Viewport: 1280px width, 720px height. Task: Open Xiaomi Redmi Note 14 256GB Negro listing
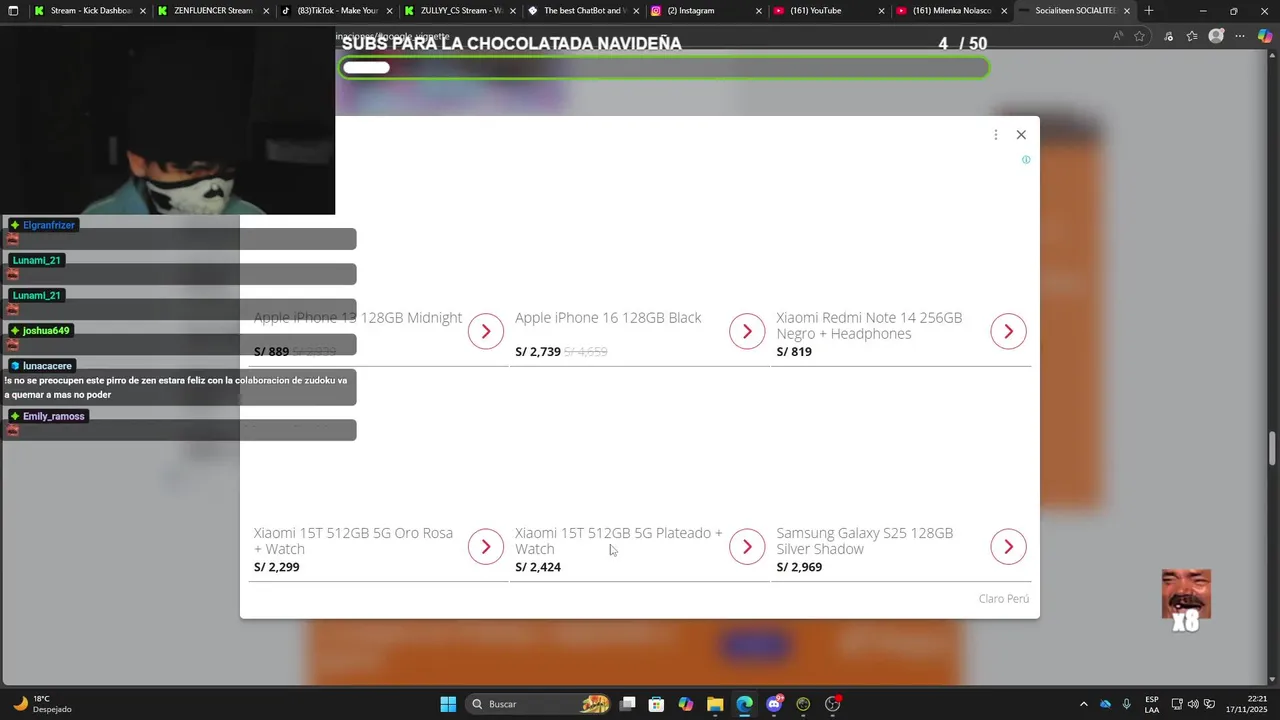[869, 325]
